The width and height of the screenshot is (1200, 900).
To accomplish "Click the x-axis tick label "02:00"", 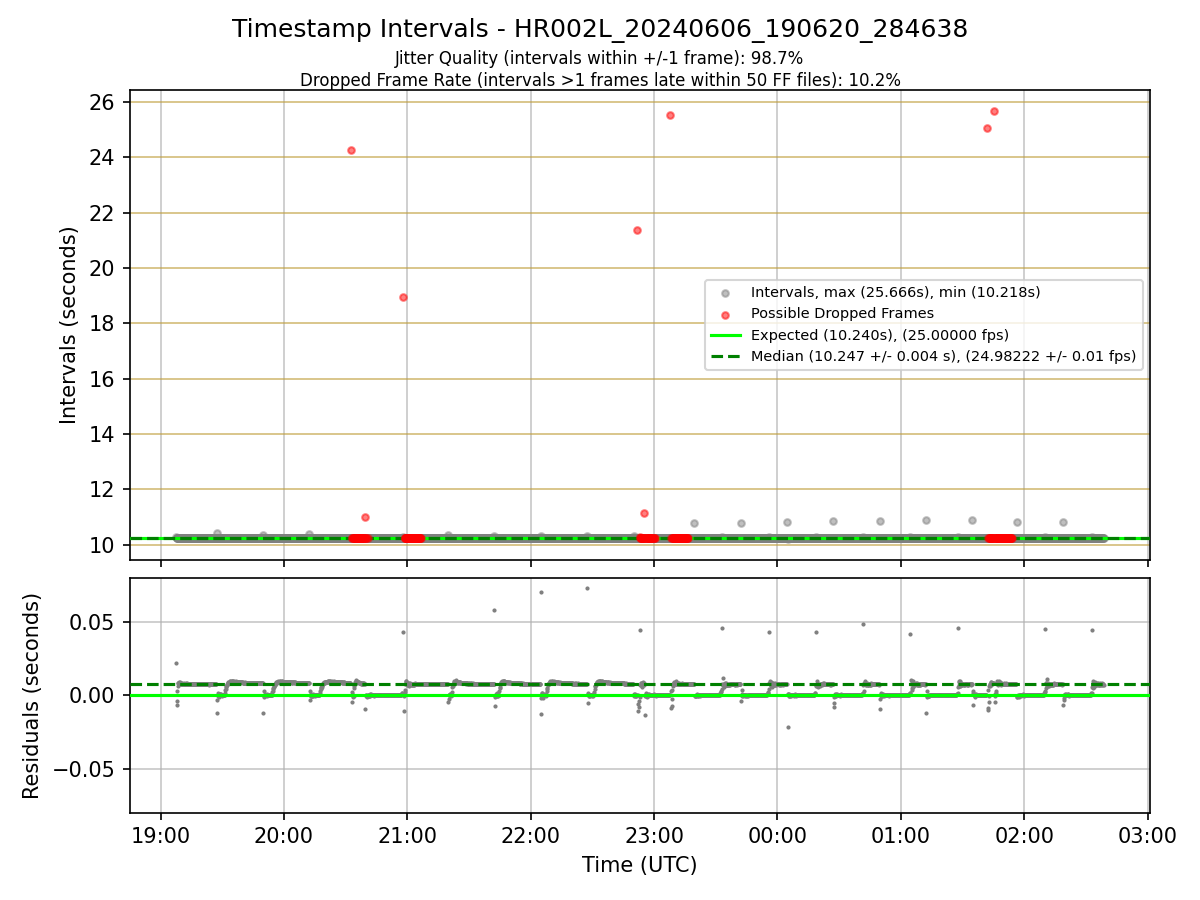I will coord(1024,834).
